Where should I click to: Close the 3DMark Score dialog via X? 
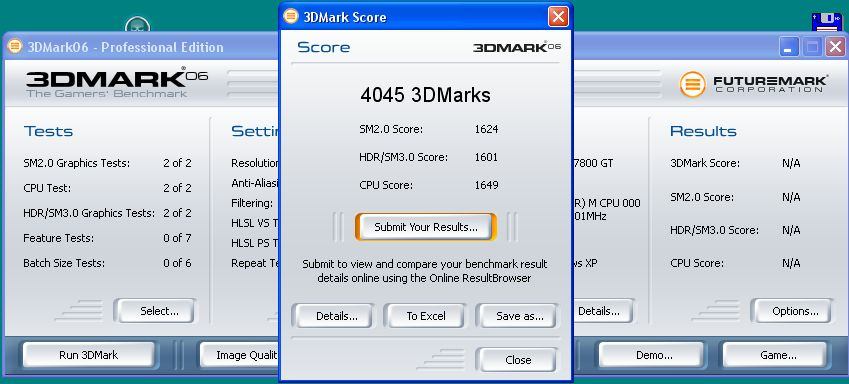pos(558,16)
